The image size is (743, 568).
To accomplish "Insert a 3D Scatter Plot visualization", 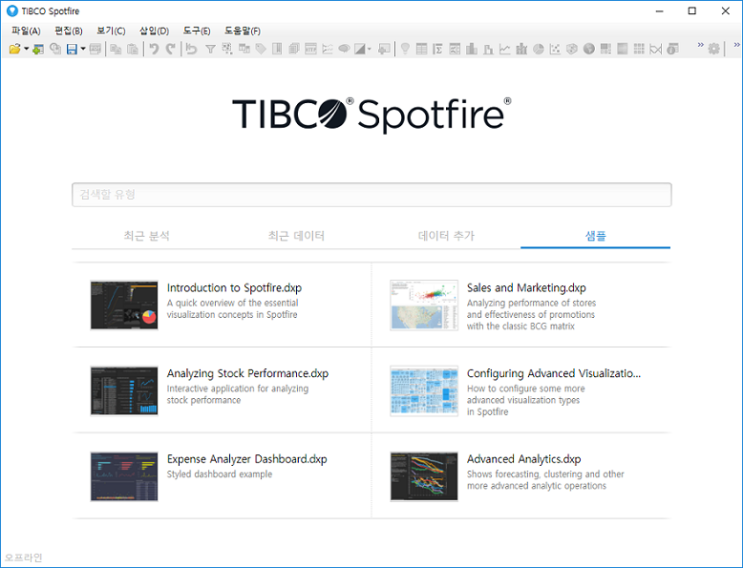I will click(572, 49).
